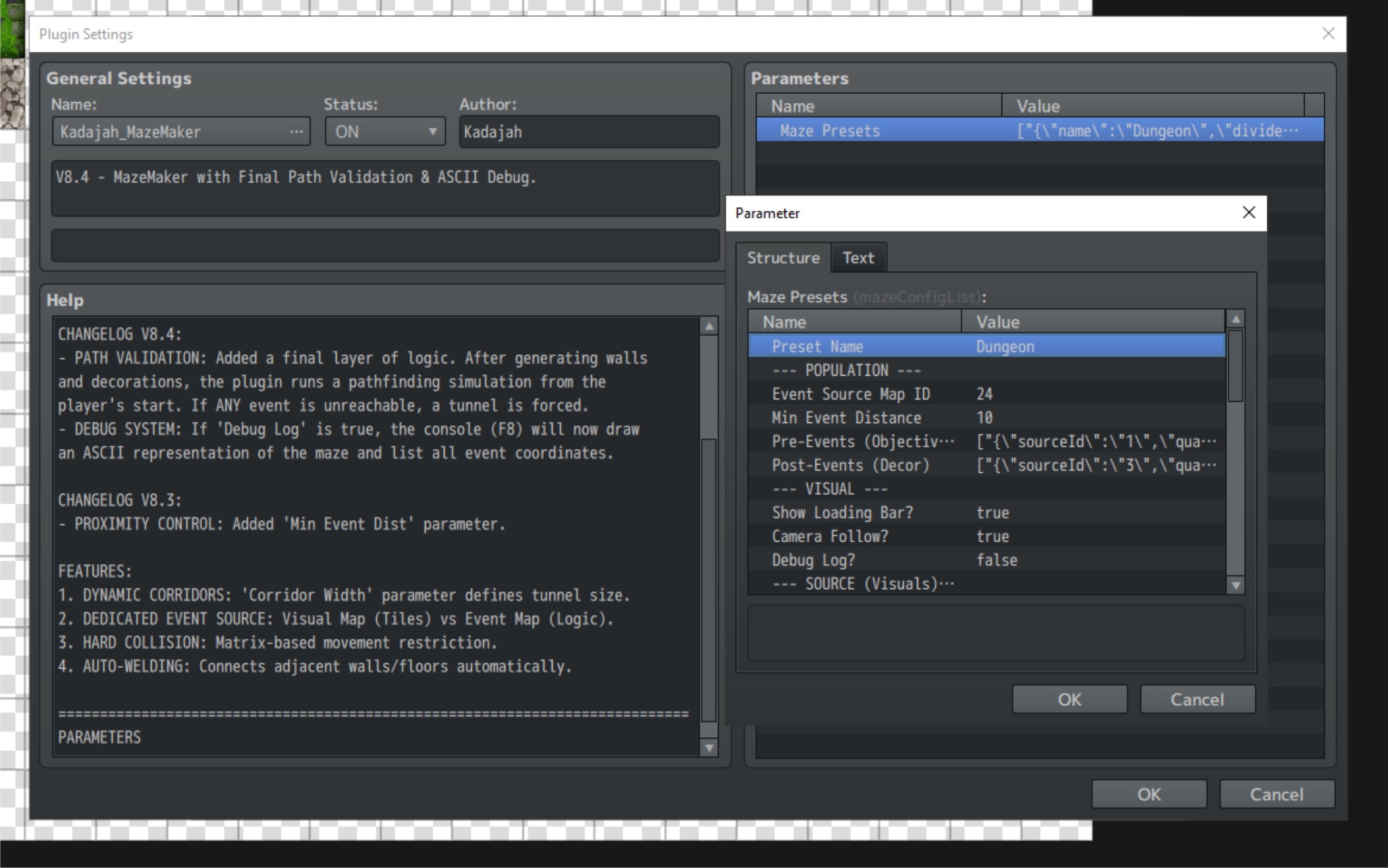Select the Min Event Distance row
1388x868 pixels.
click(x=986, y=418)
